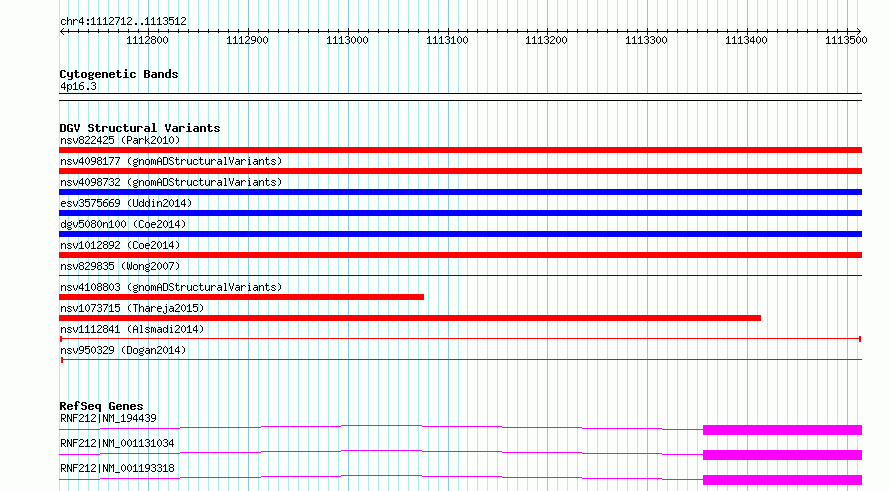Open variant nsv950329 (Dogan2014) label
Viewport: 890px width, 491px height.
point(123,350)
